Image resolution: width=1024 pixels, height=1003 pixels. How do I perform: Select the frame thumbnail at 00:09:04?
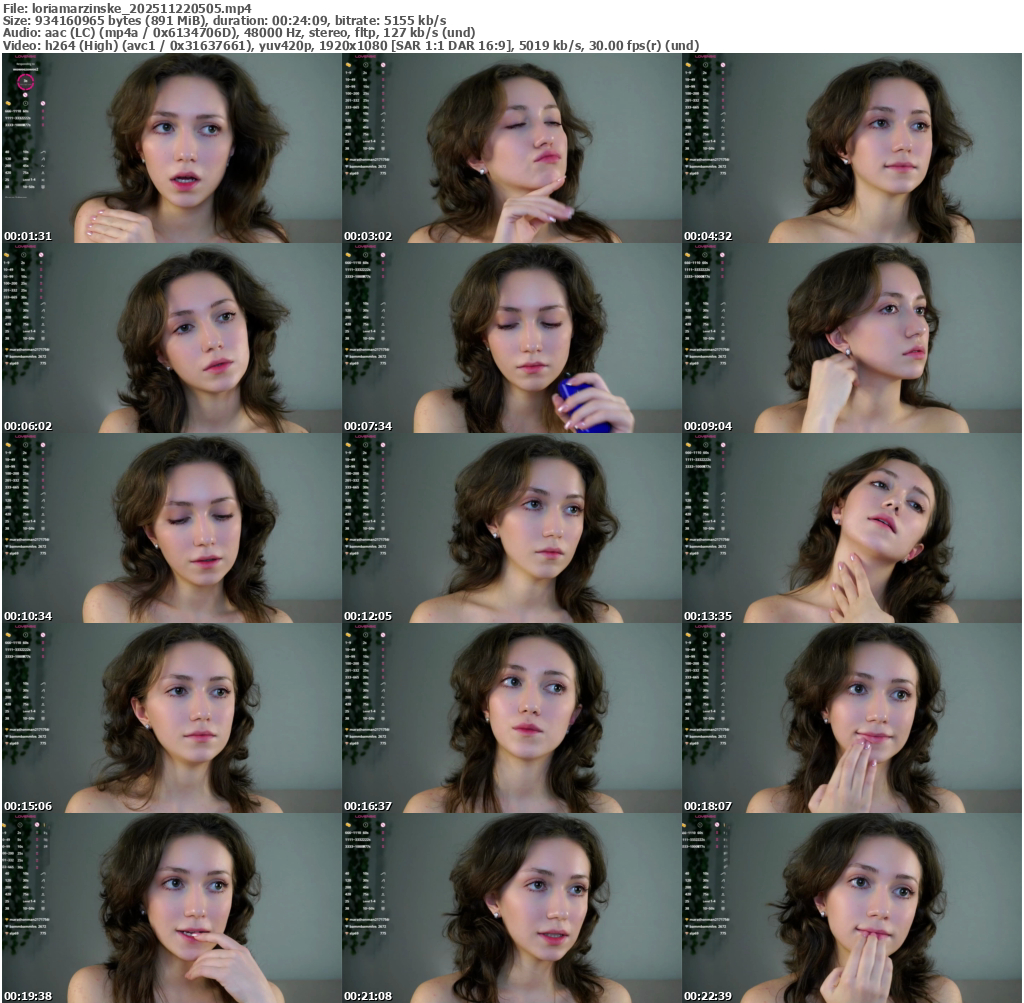852,338
